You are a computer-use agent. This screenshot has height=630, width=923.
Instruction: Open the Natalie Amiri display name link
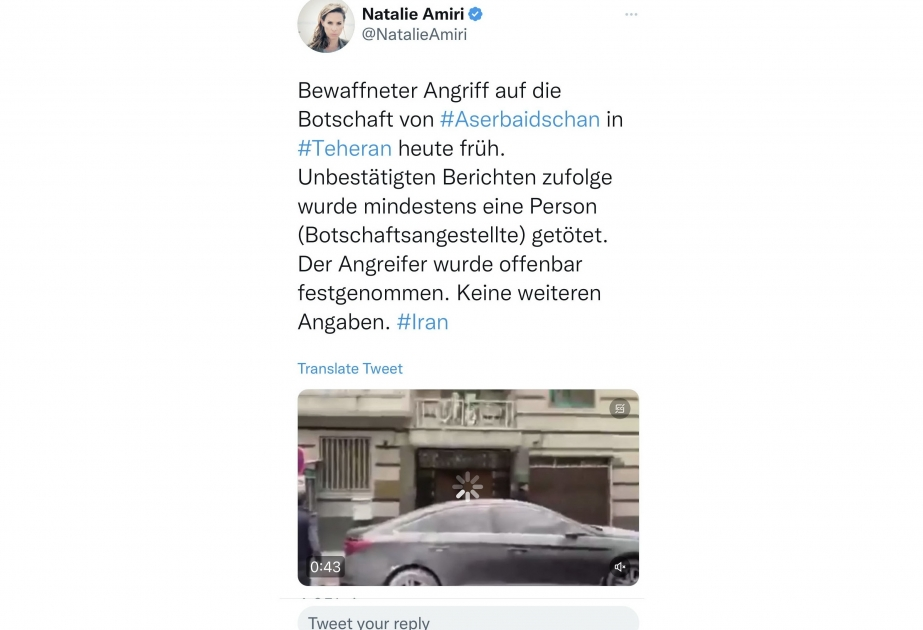413,14
